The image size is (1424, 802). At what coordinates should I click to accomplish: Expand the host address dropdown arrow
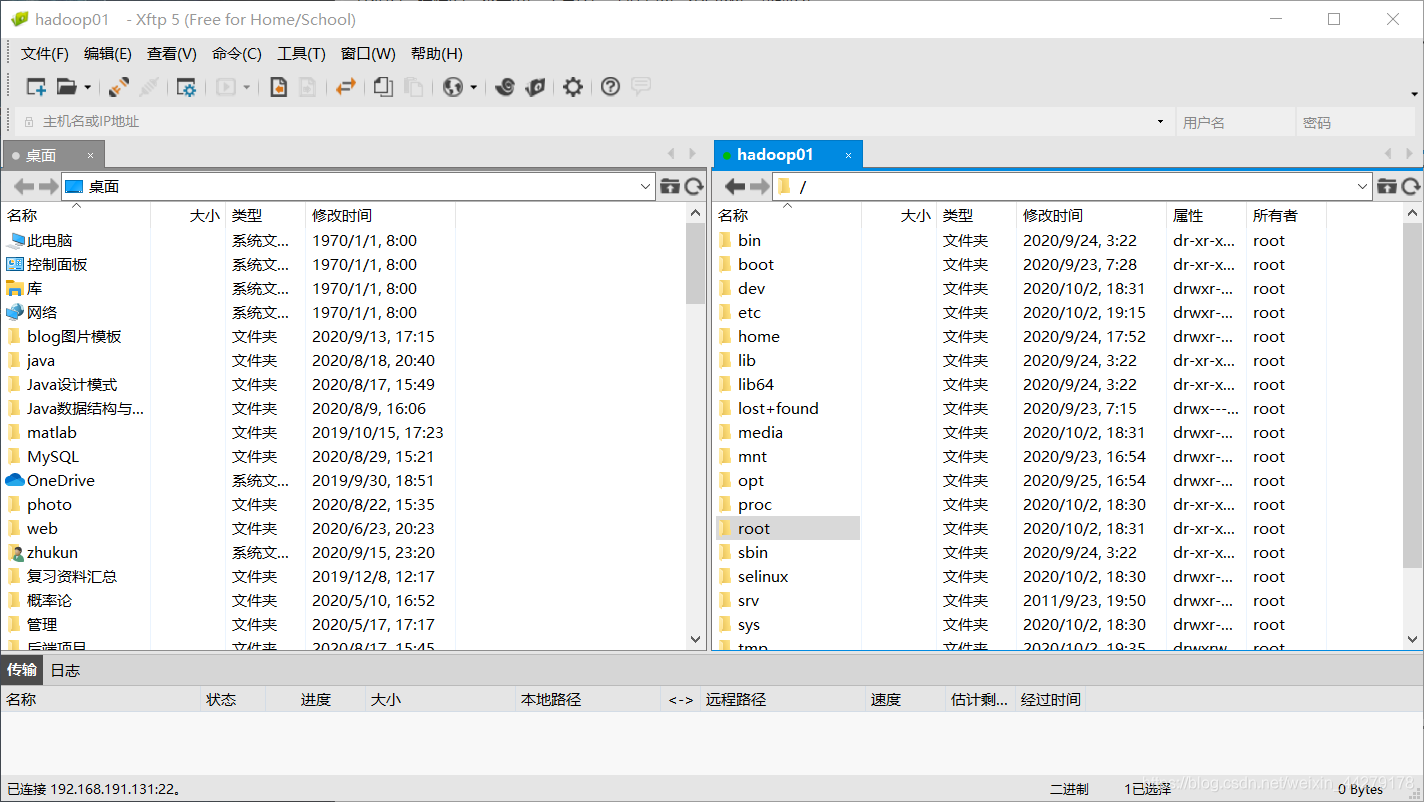(1161, 122)
